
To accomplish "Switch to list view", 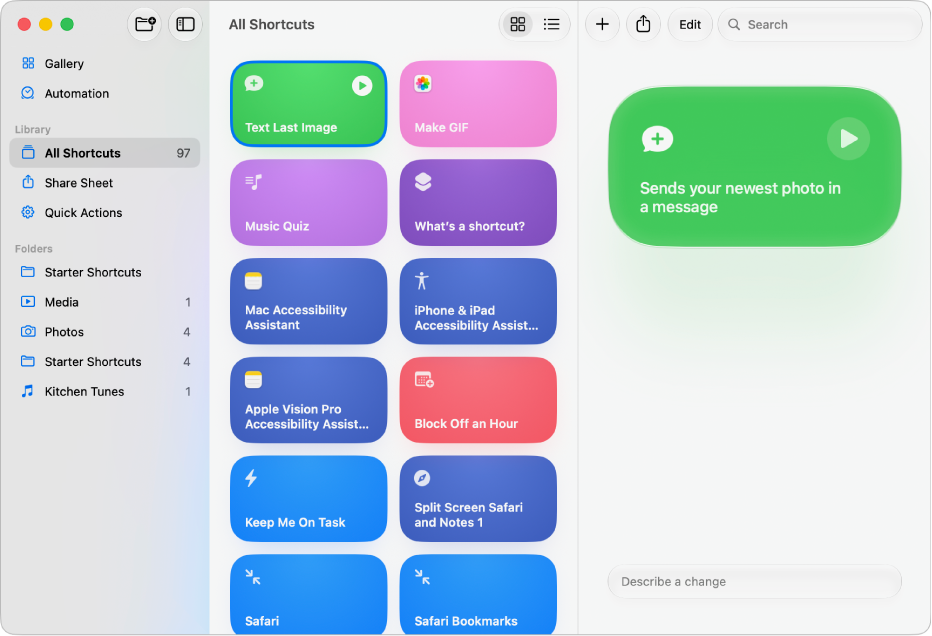I will pyautogui.click(x=552, y=24).
